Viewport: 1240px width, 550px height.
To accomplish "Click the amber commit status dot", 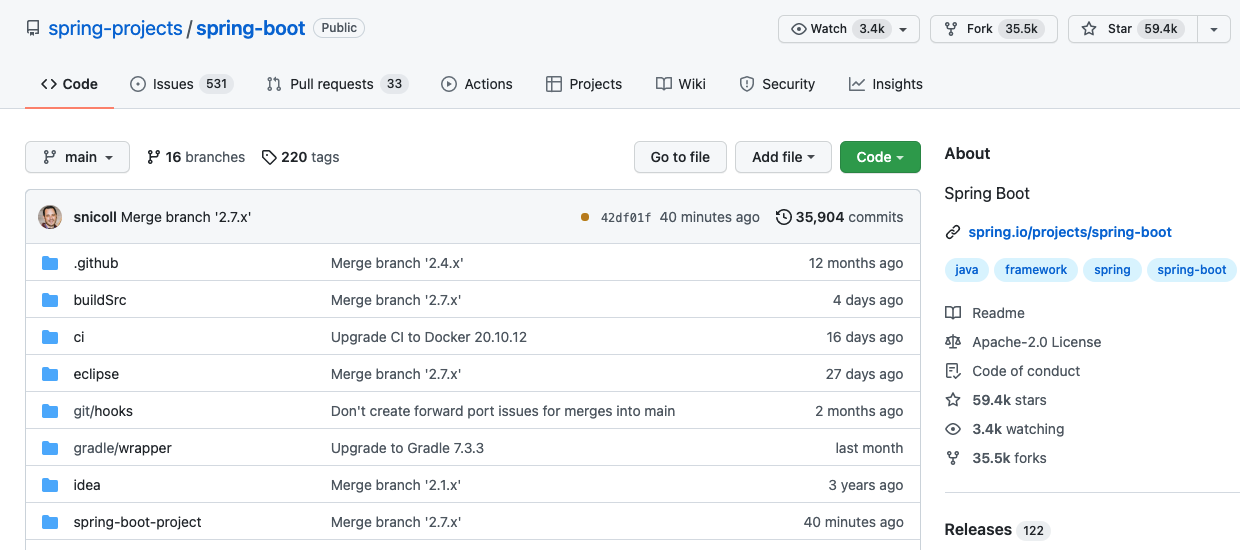I will pos(585,217).
